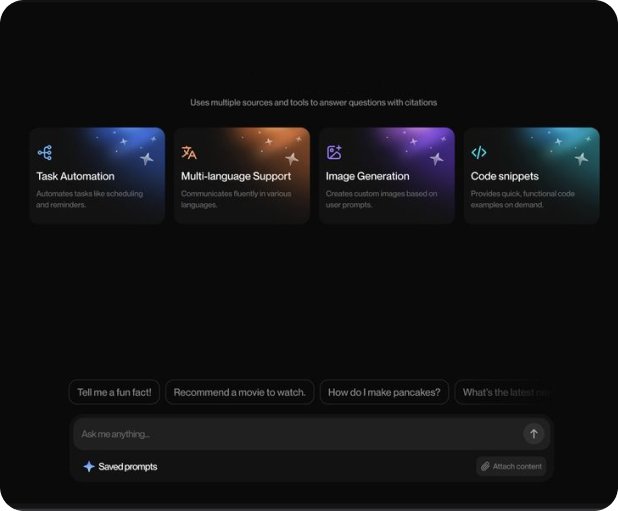
Task: Pick the "What's the latest" suggestion chip
Action: pos(504,392)
